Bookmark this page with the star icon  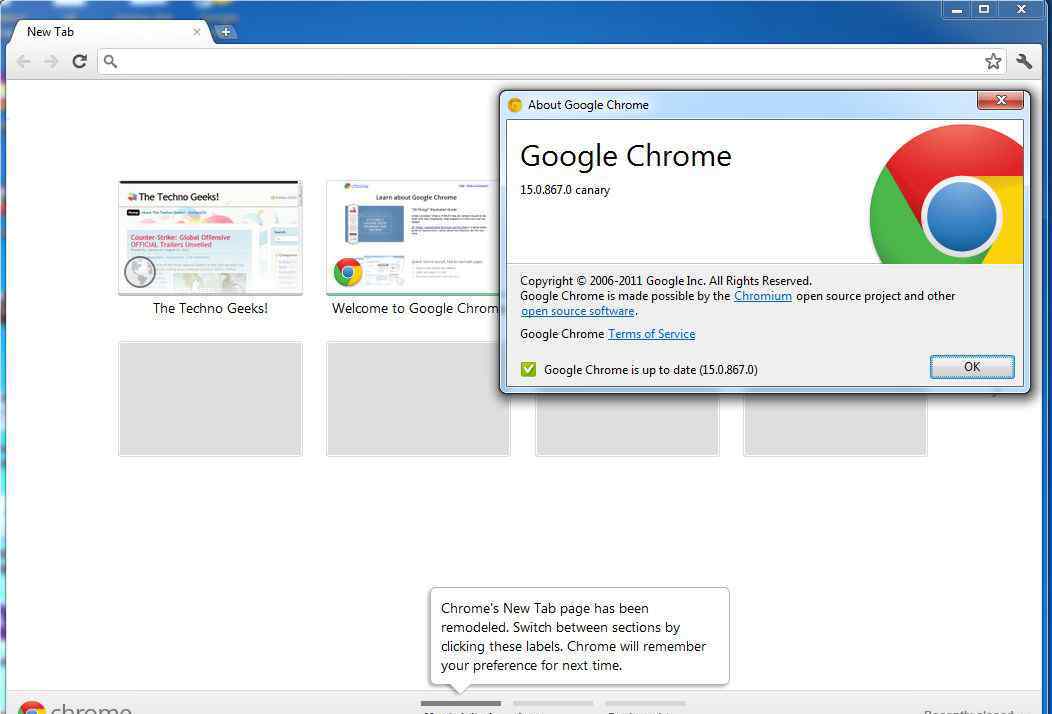[x=993, y=62]
